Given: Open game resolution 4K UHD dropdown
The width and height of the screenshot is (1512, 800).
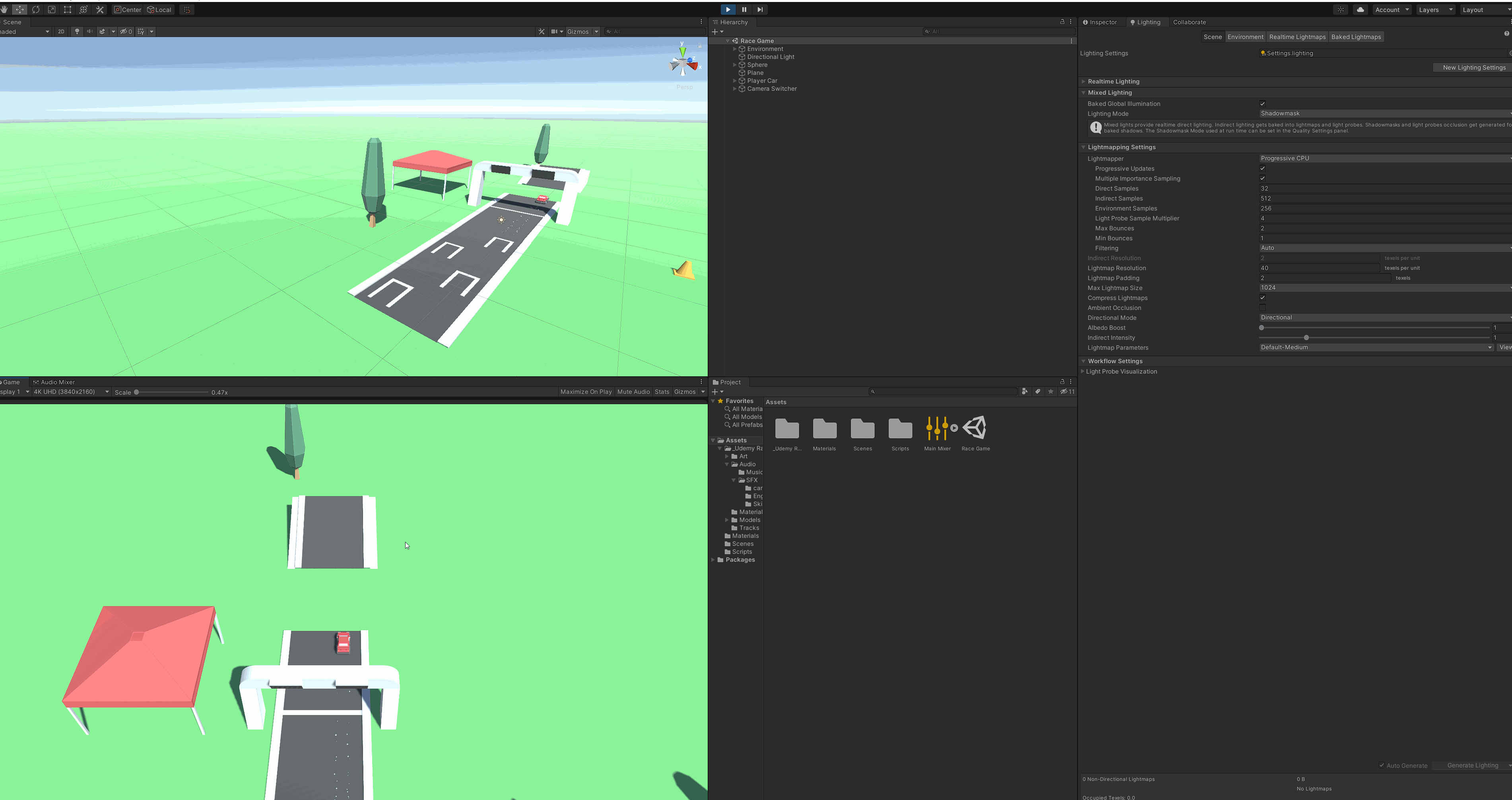Looking at the screenshot, I should click(x=71, y=392).
